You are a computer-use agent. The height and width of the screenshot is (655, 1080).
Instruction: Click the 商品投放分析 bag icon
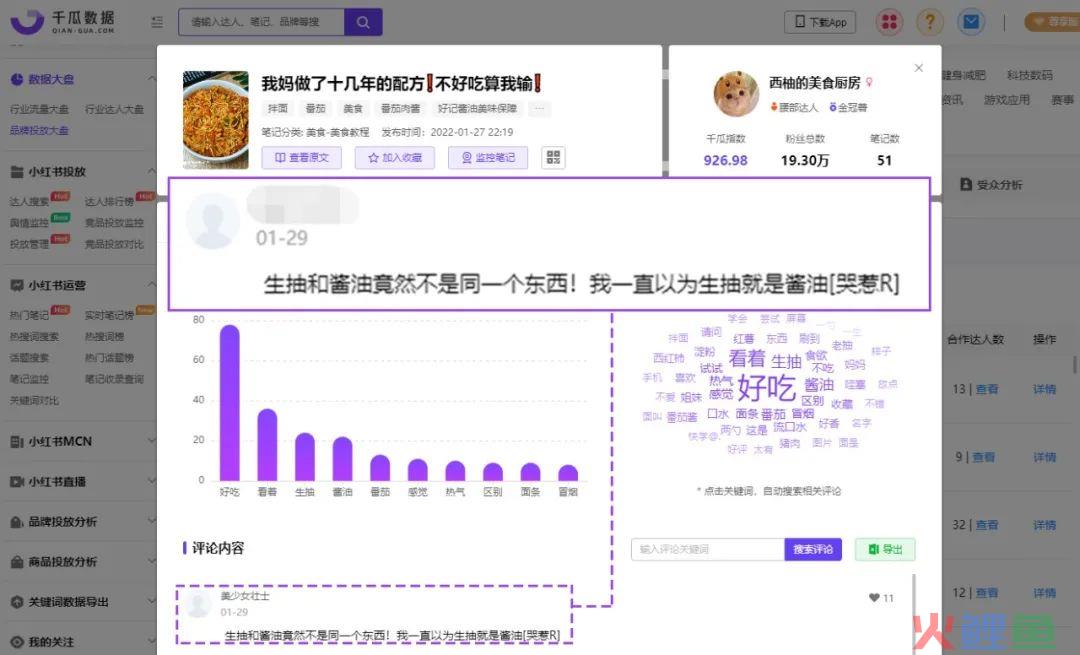[17, 562]
